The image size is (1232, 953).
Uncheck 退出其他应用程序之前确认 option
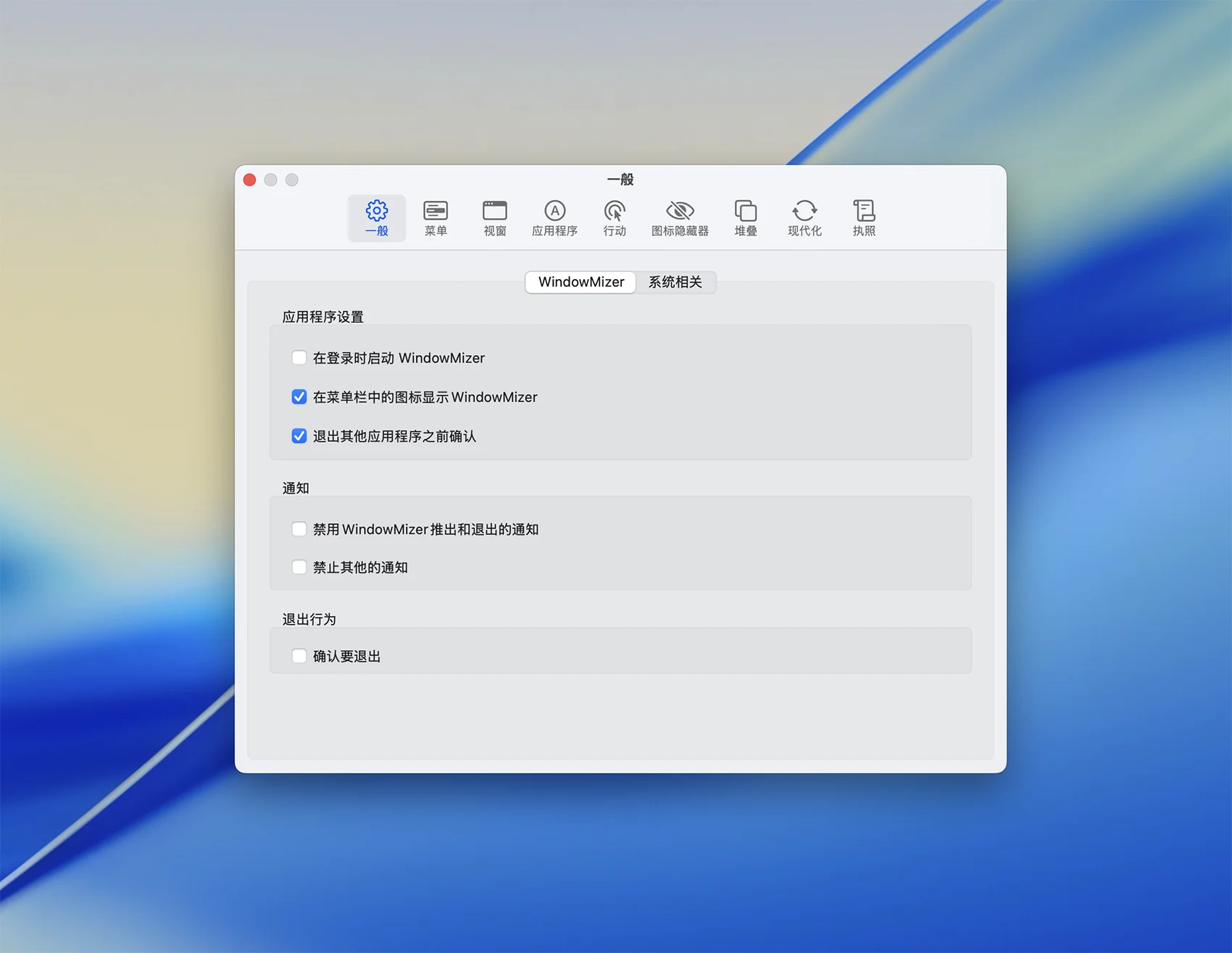(299, 436)
